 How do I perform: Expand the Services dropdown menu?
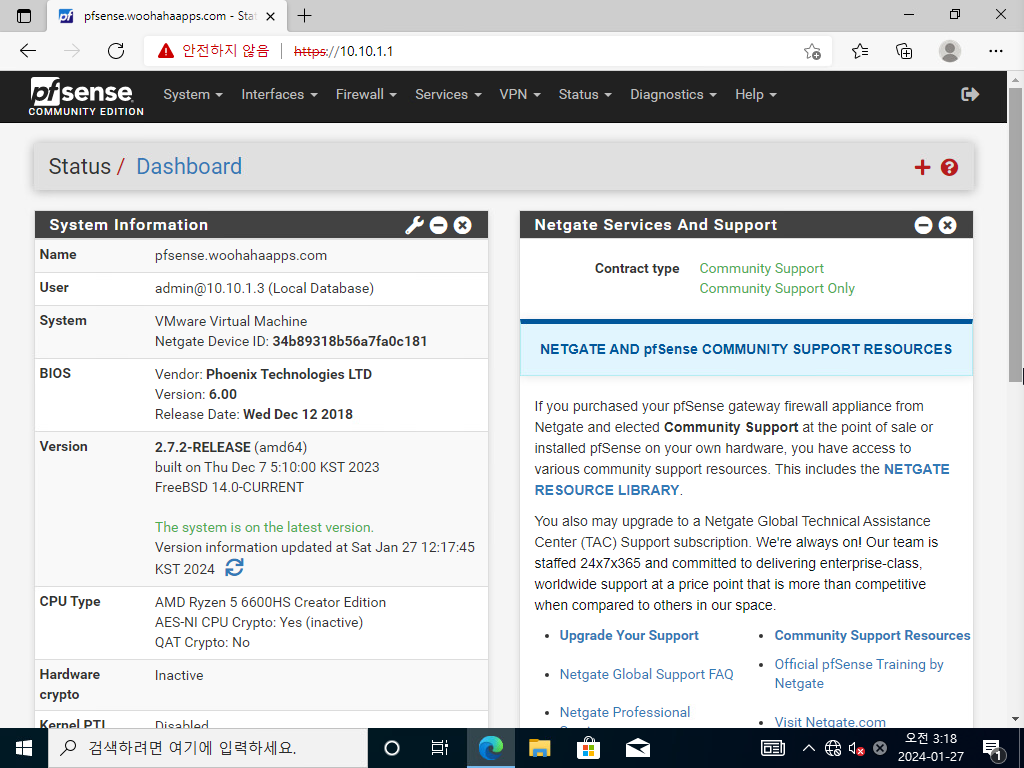point(448,95)
